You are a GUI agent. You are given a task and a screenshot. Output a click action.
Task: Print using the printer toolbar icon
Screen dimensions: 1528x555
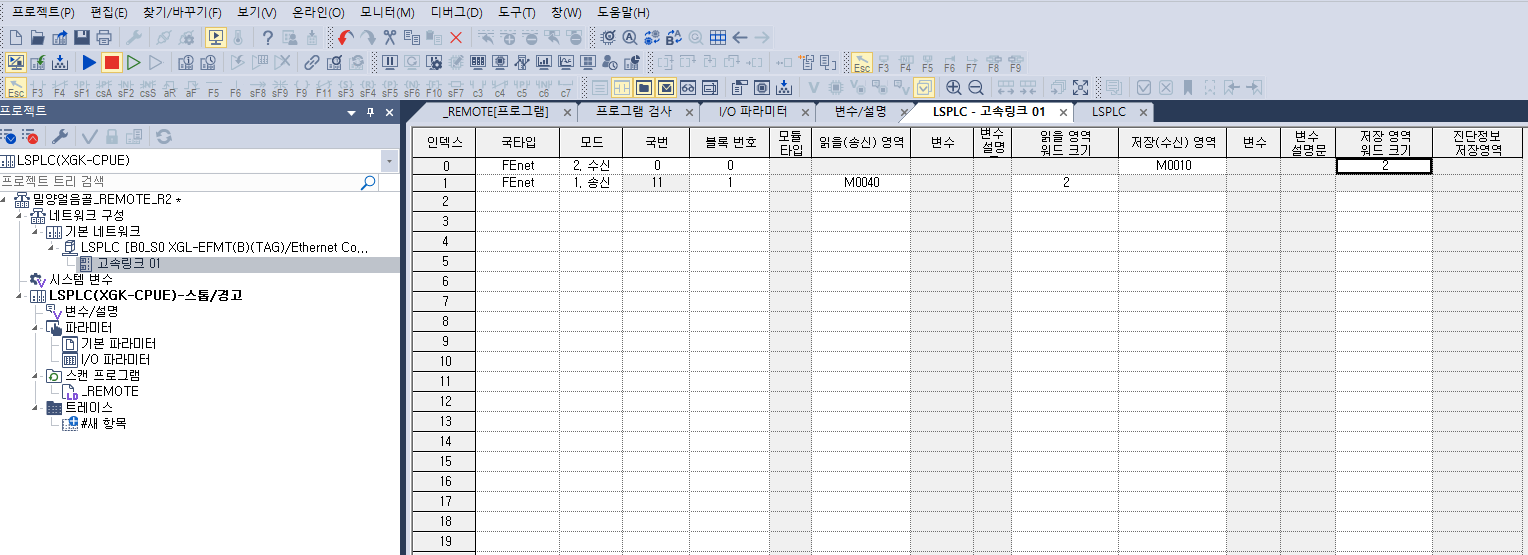[x=103, y=38]
